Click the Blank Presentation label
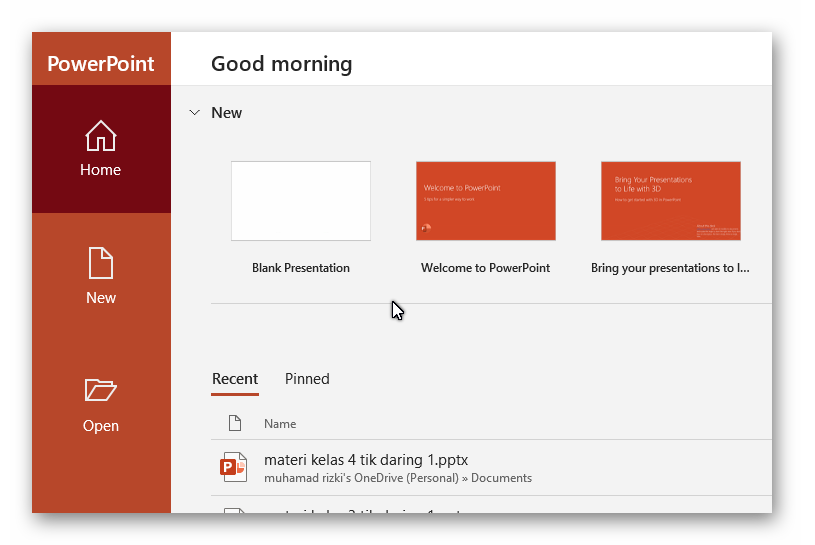The image size is (815, 545). tap(301, 268)
